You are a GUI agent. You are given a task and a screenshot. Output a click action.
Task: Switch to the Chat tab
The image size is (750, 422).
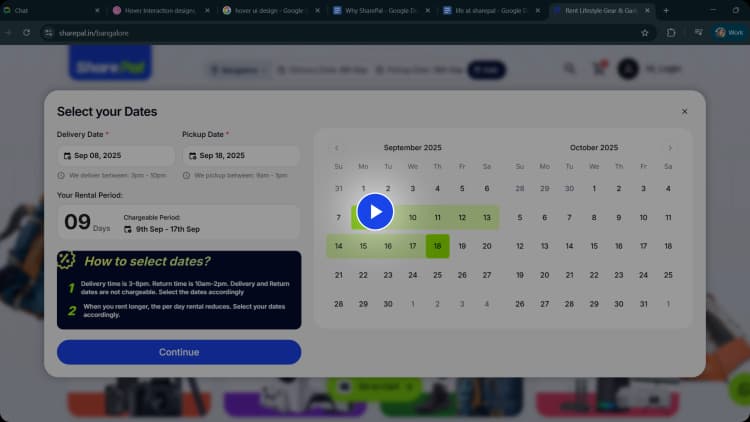coord(50,10)
